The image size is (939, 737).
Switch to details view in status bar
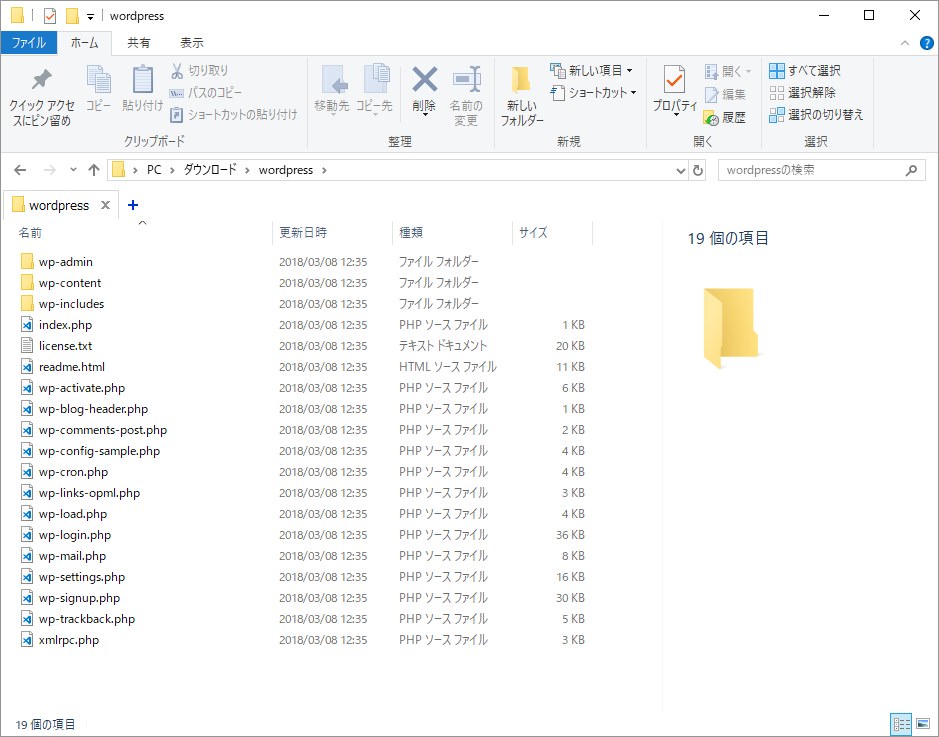(901, 724)
